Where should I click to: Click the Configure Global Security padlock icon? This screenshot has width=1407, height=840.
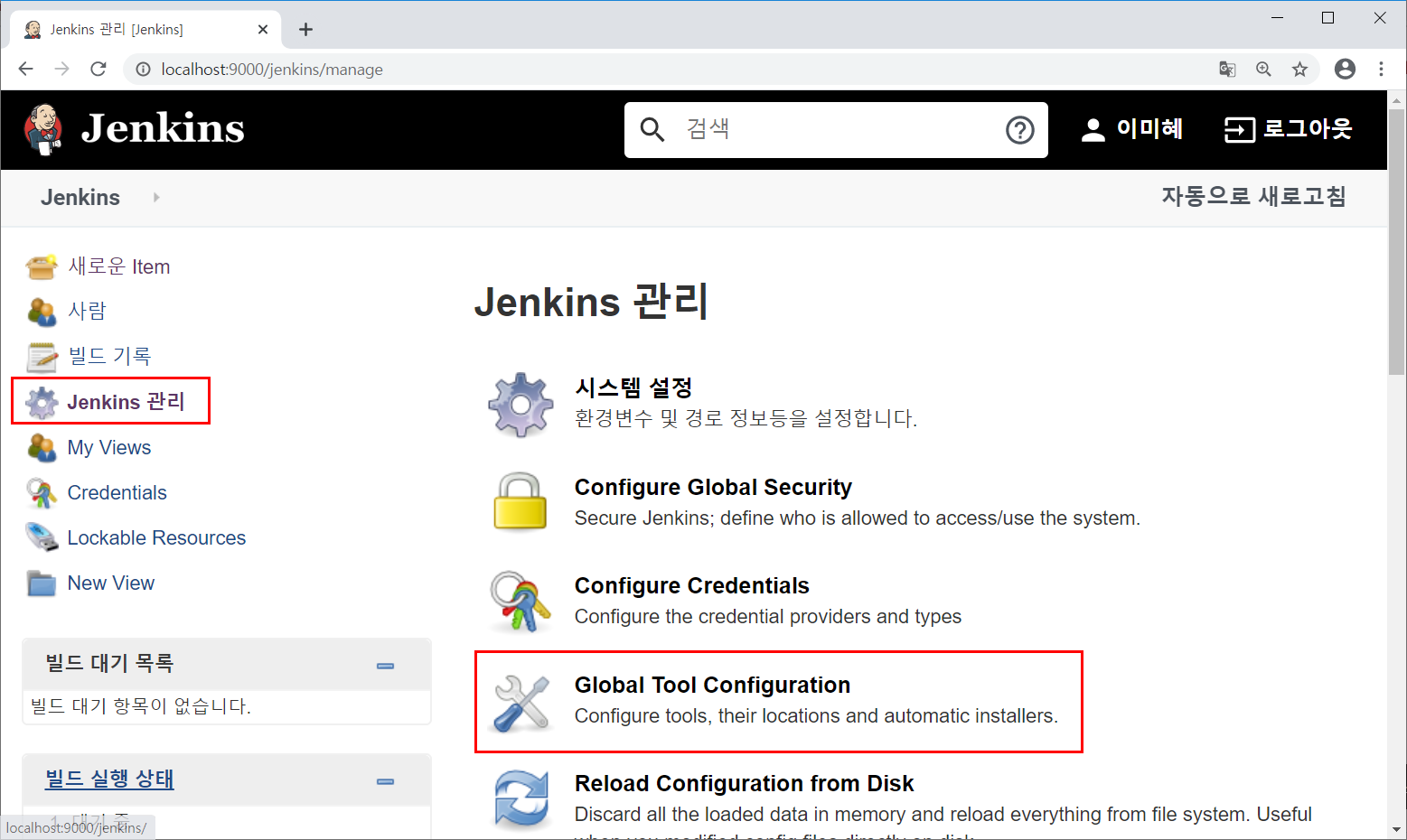[521, 501]
